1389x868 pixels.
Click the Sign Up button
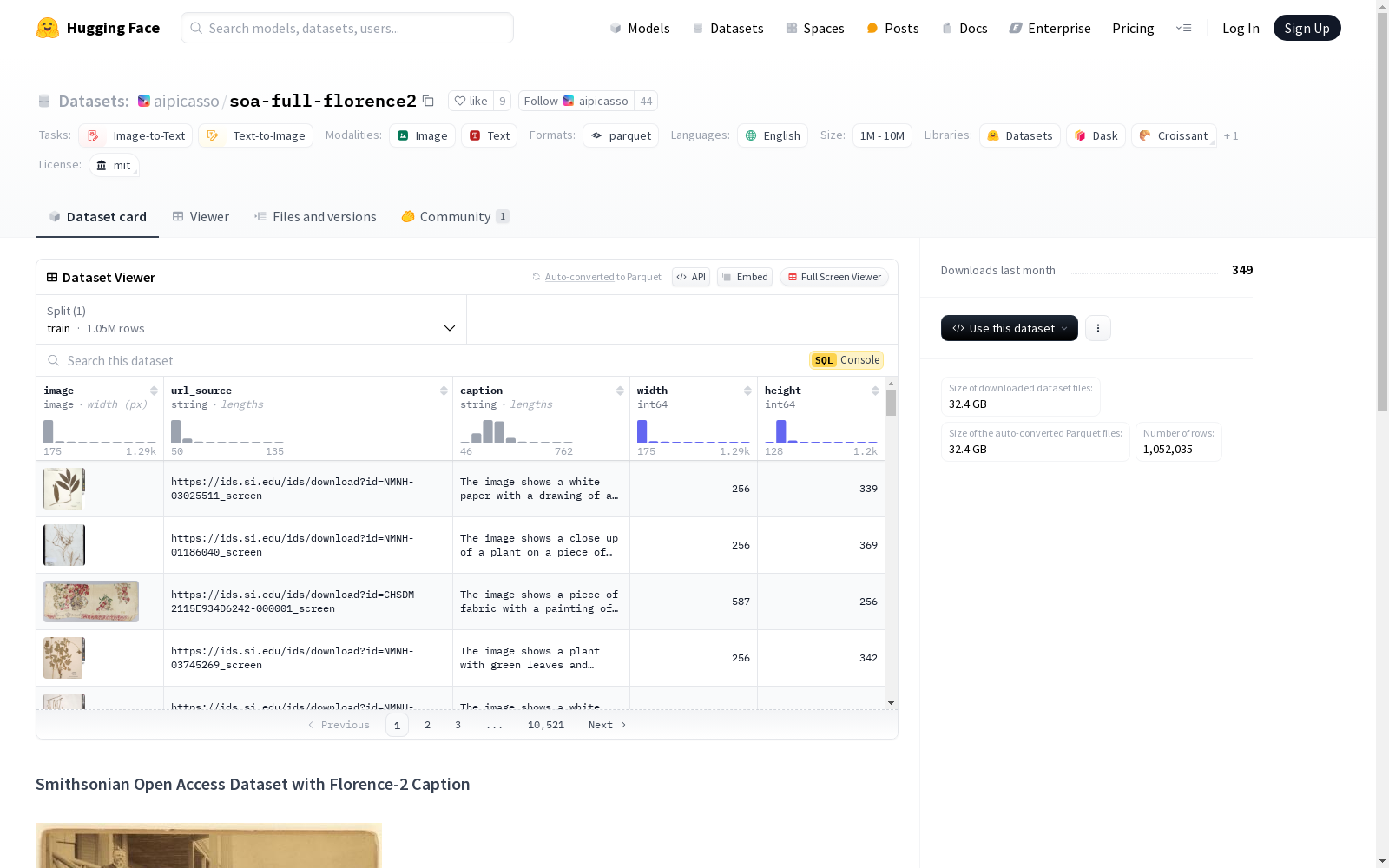pos(1307,28)
